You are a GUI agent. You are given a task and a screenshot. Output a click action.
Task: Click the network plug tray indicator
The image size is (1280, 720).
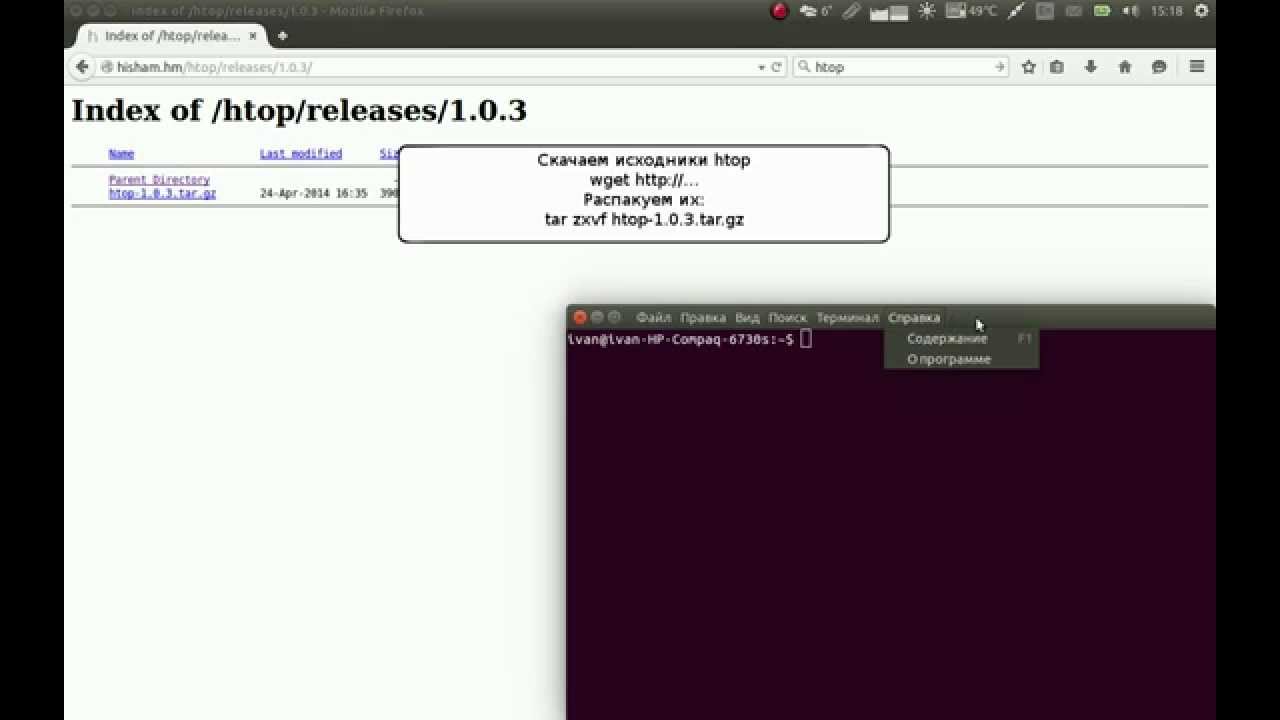tap(1016, 11)
